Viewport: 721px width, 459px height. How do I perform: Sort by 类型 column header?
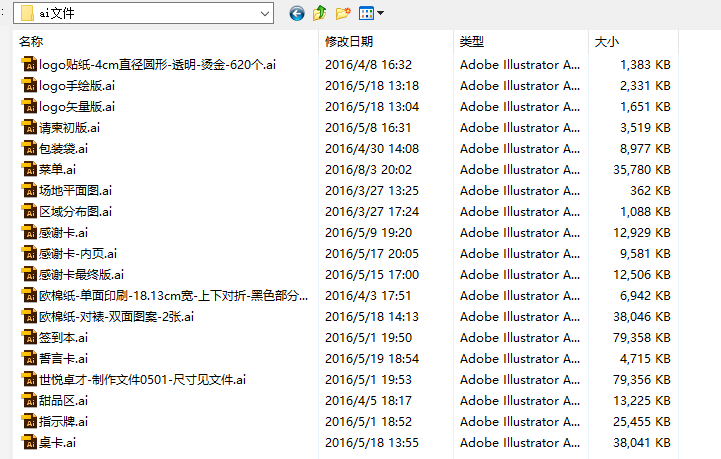471,42
